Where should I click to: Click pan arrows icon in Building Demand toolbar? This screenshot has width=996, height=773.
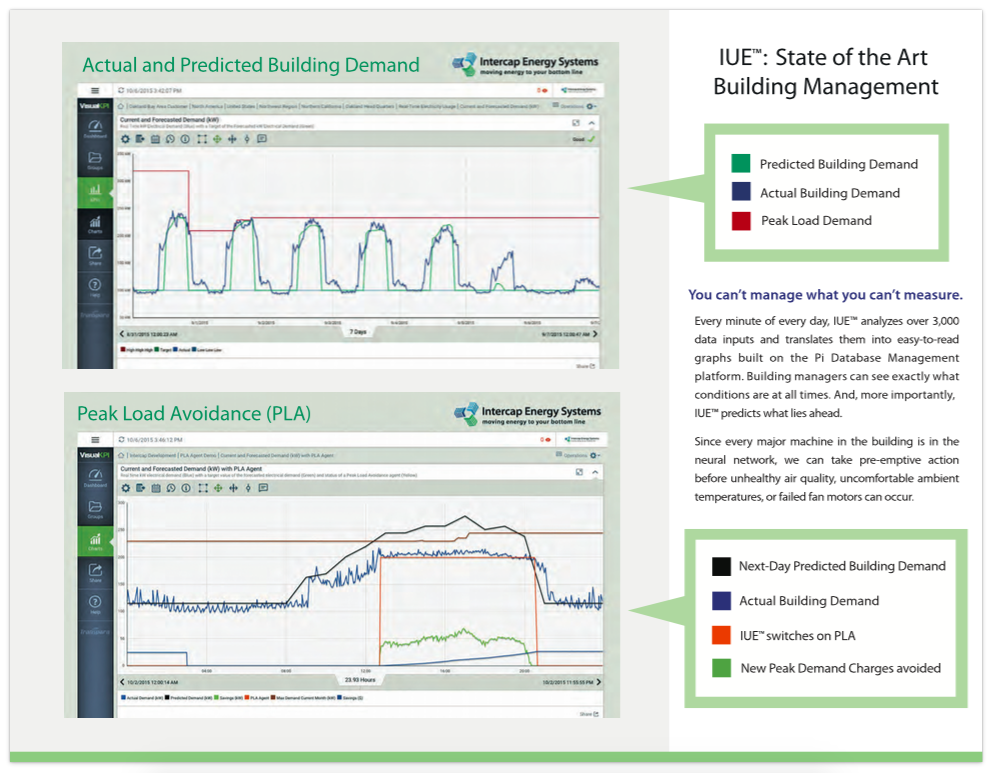[232, 139]
